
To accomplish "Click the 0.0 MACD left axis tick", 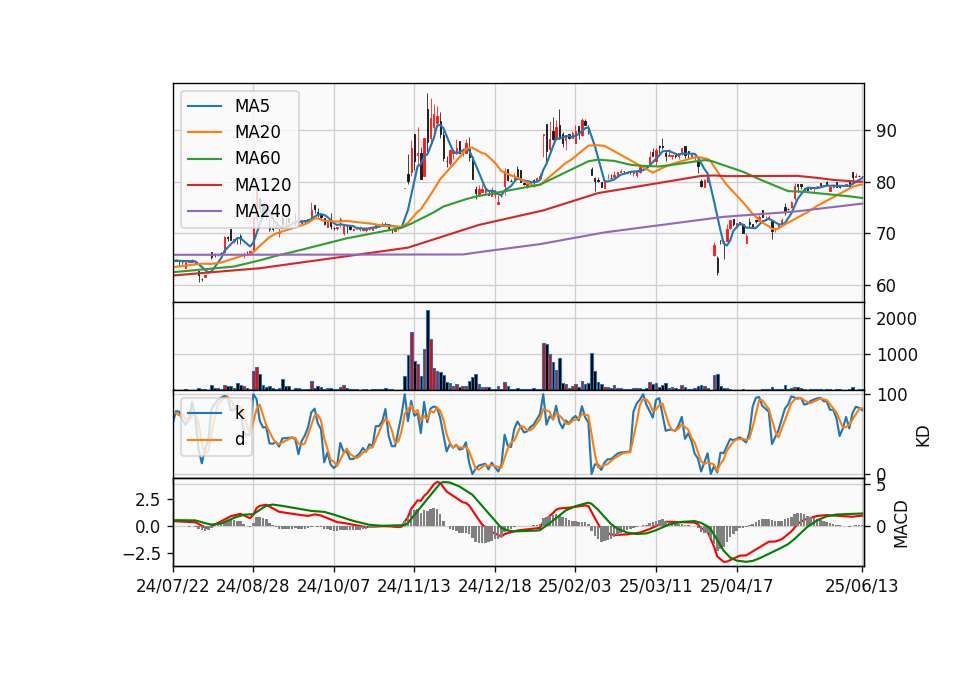I will click(147, 527).
